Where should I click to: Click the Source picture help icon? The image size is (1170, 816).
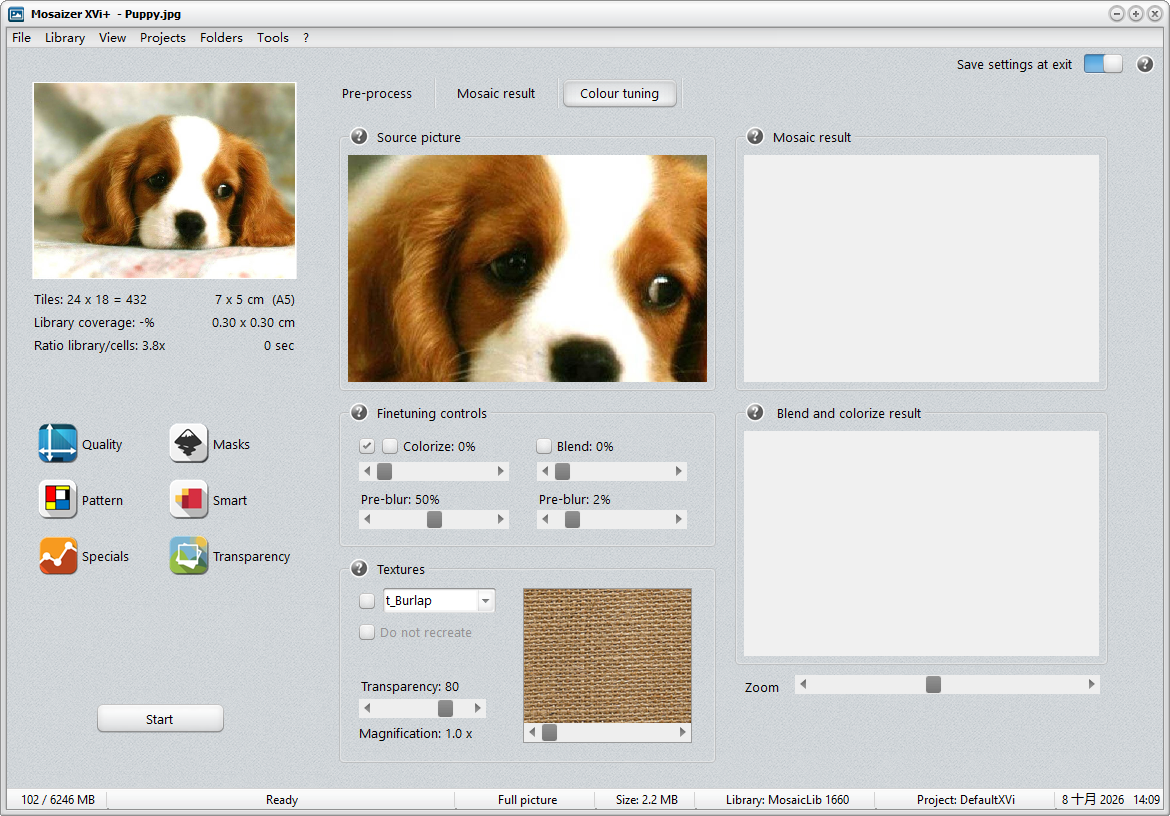(359, 136)
